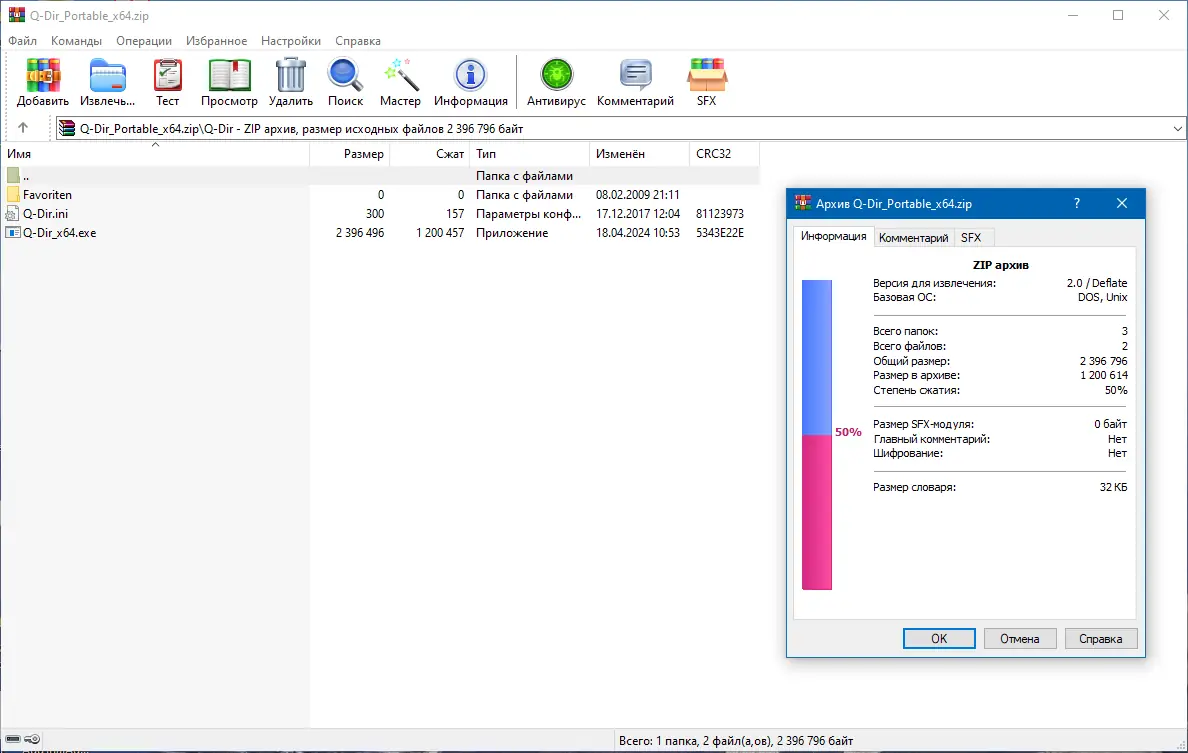
Task: Switch to the Информация tab
Action: [833, 236]
